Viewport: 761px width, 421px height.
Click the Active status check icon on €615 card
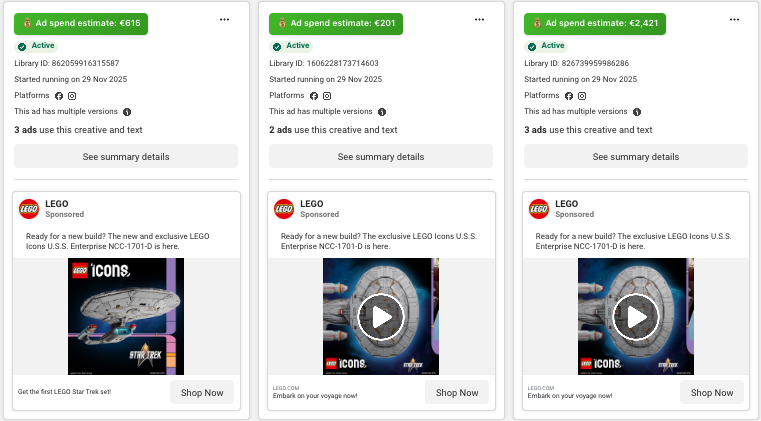pos(22,47)
